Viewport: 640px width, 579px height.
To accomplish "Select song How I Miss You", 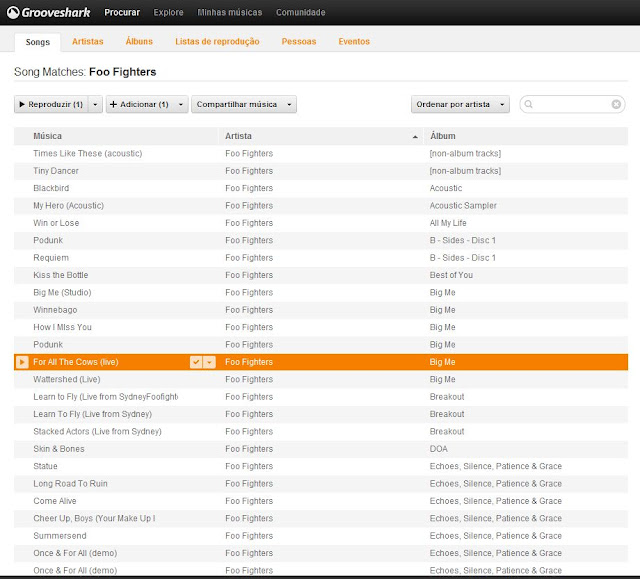I will click(x=62, y=327).
